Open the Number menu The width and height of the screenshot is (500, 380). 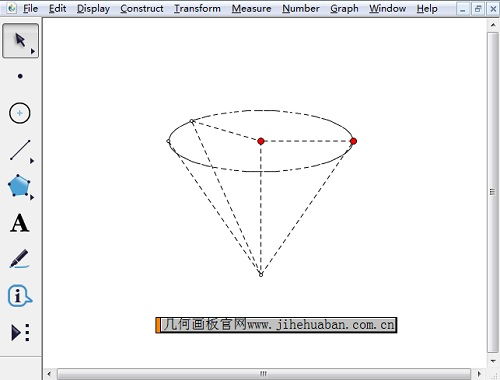click(x=301, y=9)
